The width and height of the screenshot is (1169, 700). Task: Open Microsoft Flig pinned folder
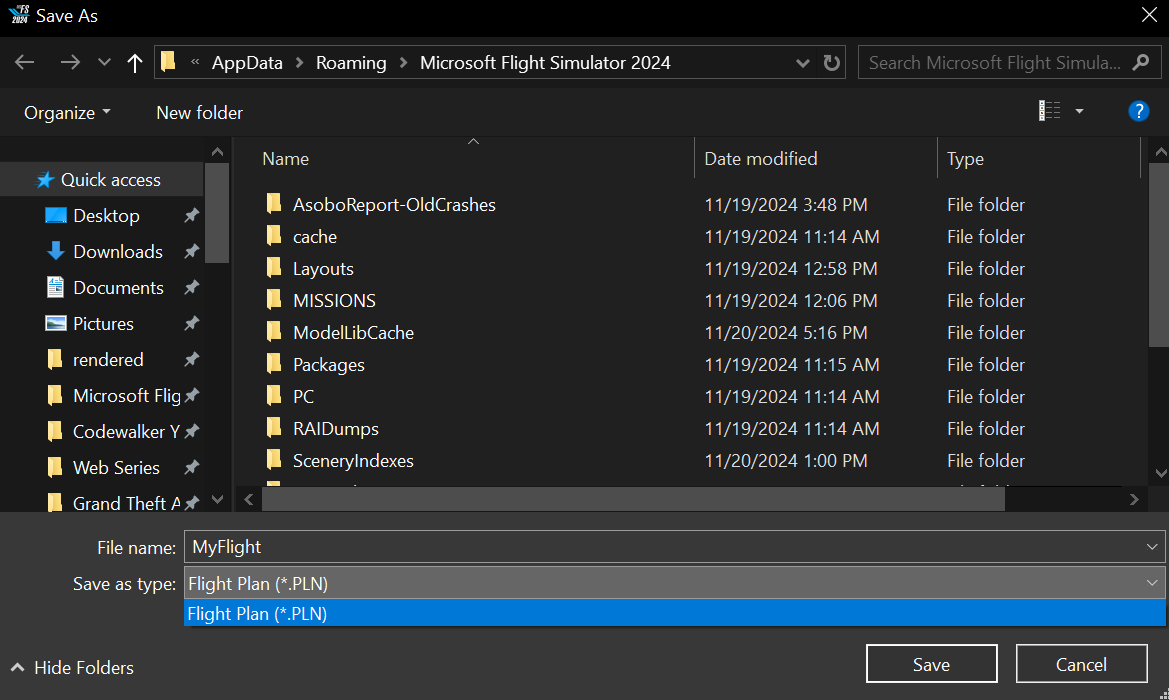click(x=127, y=395)
